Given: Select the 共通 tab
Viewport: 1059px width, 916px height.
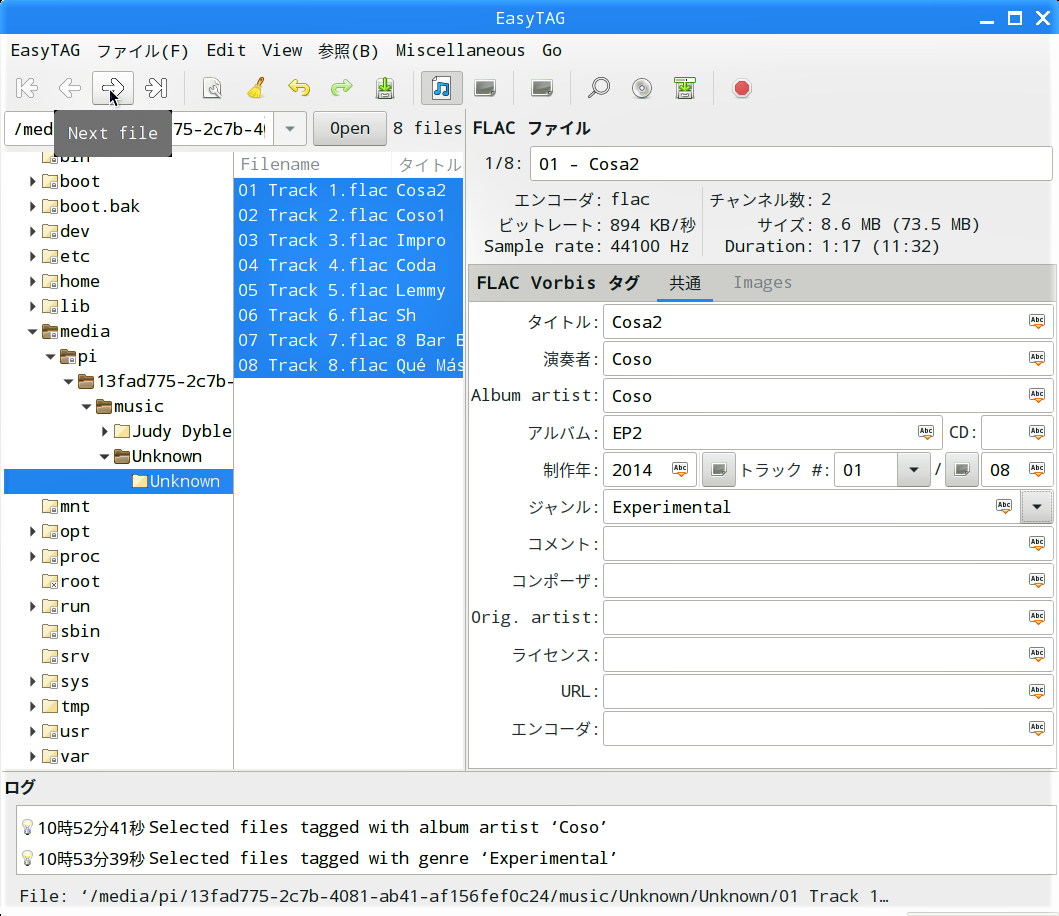Looking at the screenshot, I should point(685,282).
